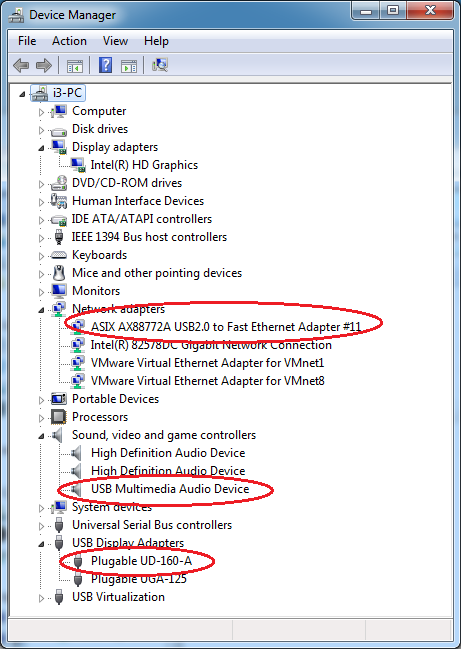Expand IEEE 1394 Bus host controllers

click(41, 238)
